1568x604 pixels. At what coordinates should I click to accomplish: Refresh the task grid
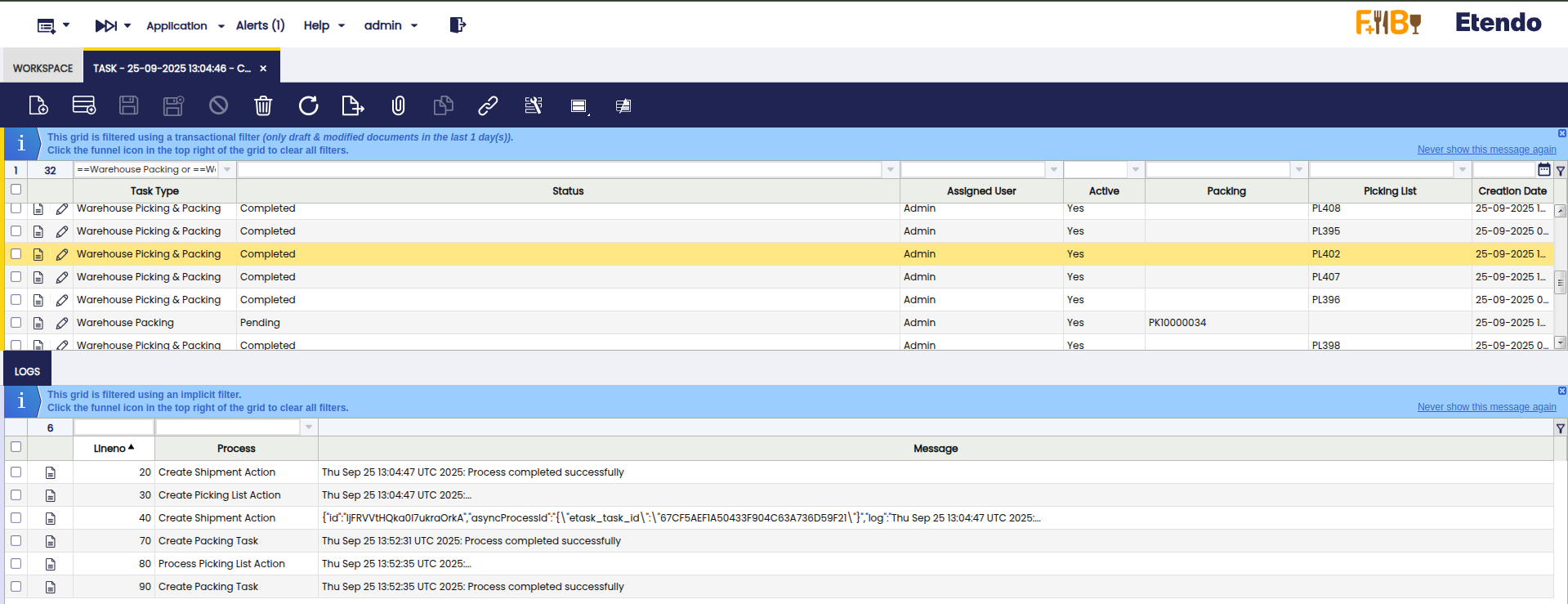coord(308,105)
